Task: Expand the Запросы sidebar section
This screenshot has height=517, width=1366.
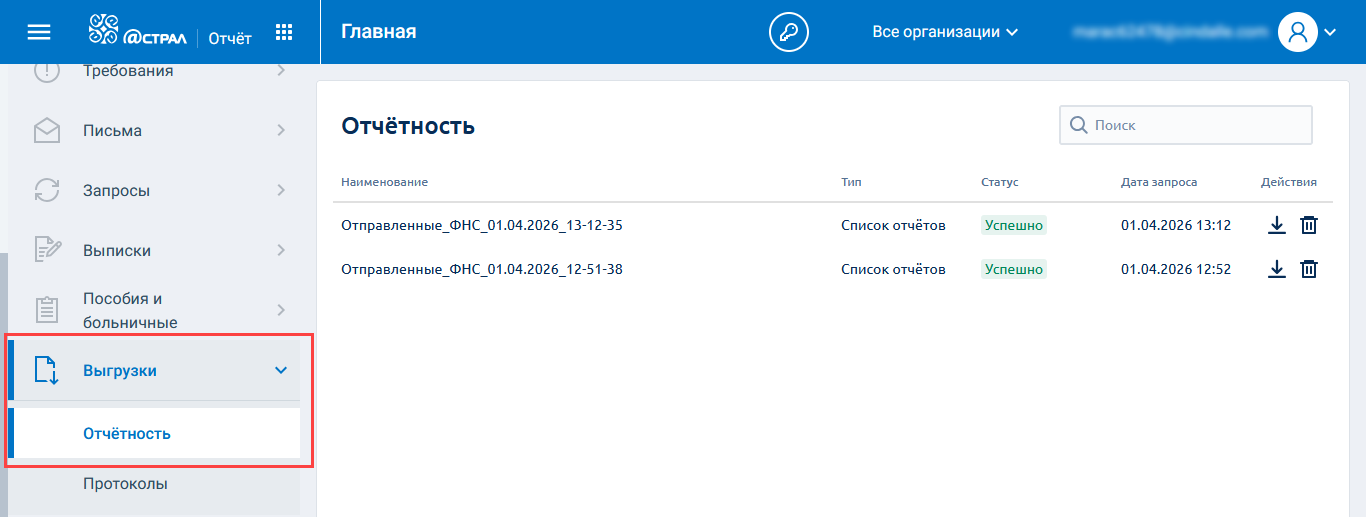Action: click(160, 190)
